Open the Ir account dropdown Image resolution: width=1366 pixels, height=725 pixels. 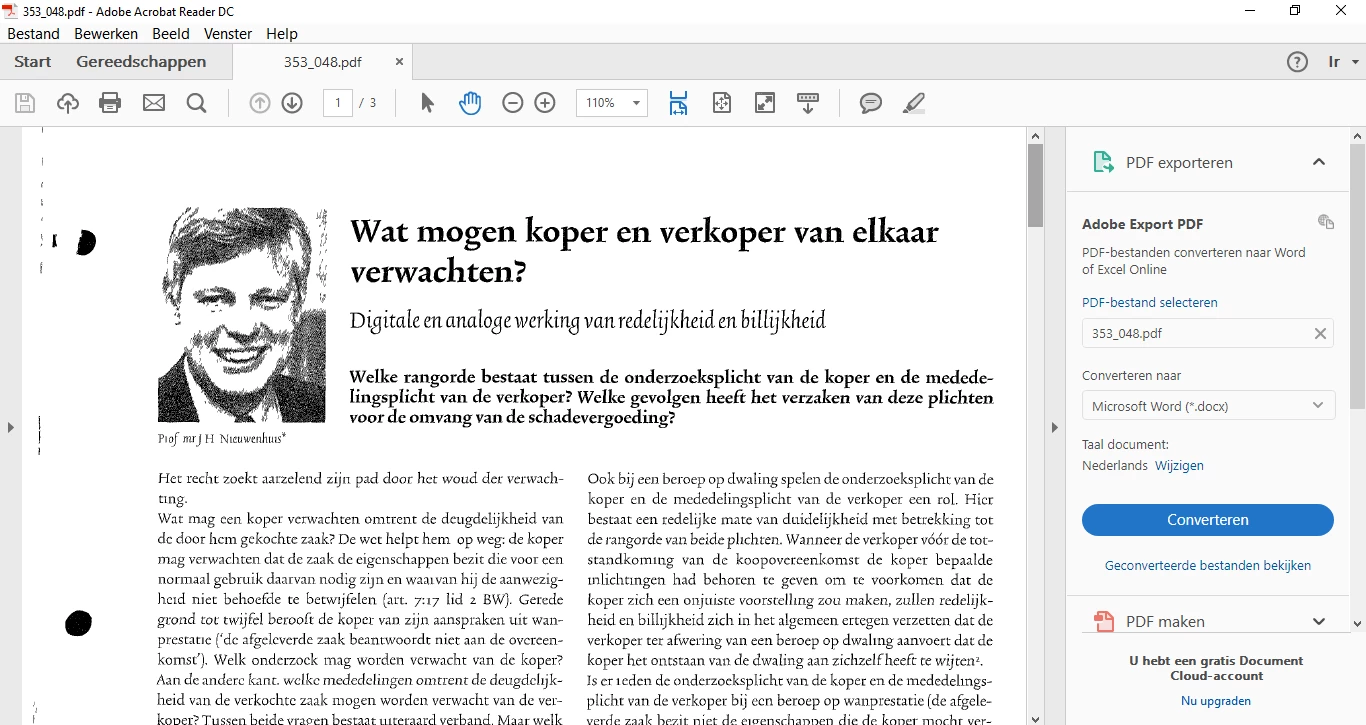[x=1343, y=62]
